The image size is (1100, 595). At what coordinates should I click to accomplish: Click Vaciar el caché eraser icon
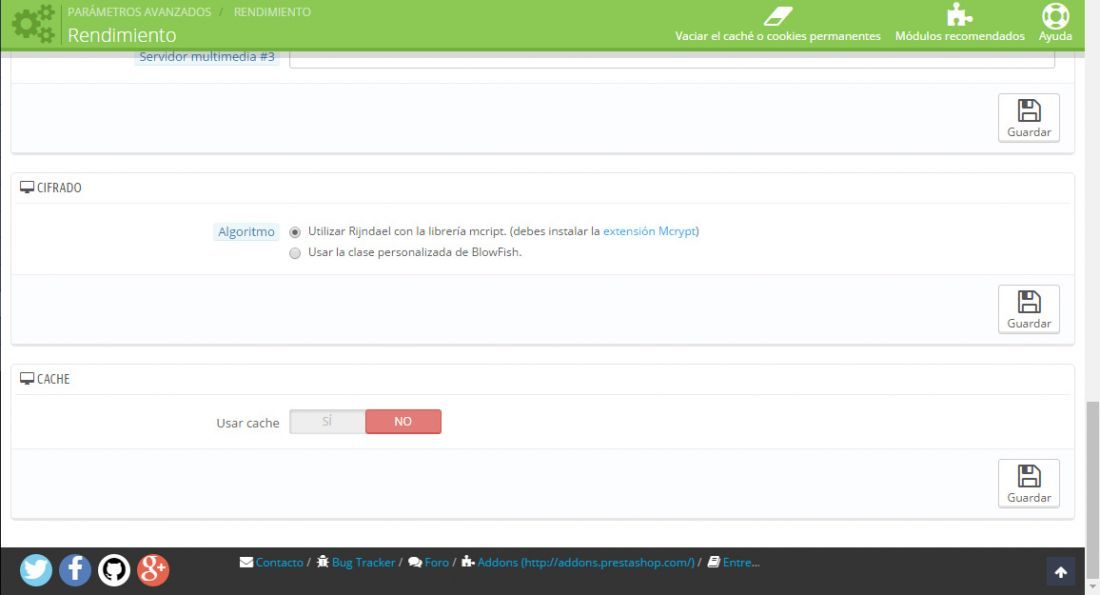click(x=777, y=15)
